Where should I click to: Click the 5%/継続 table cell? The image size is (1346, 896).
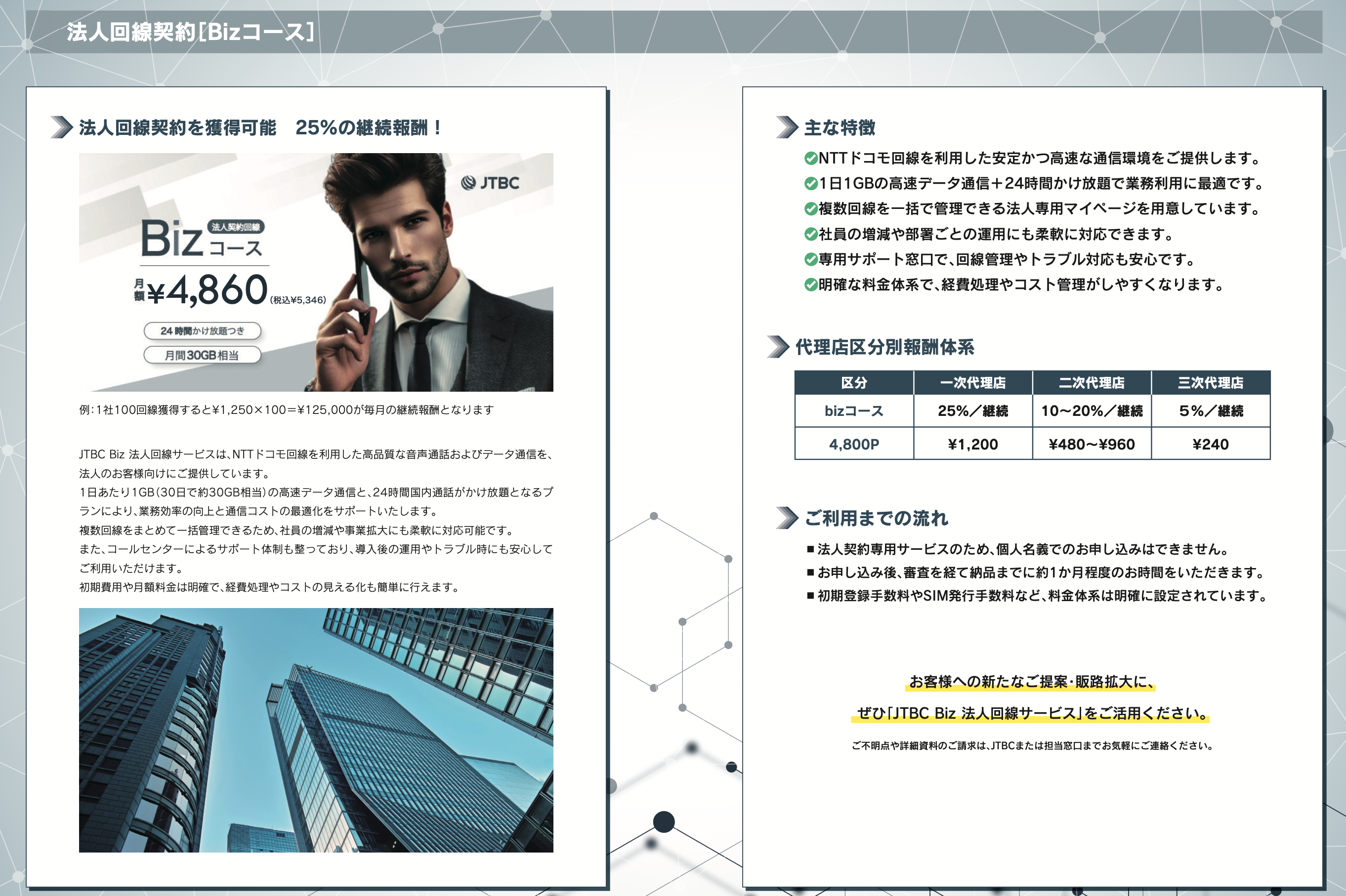[x=1211, y=411]
